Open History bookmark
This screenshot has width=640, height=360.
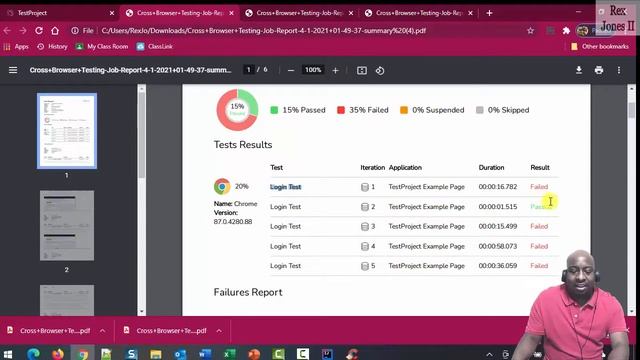[x=52, y=47]
